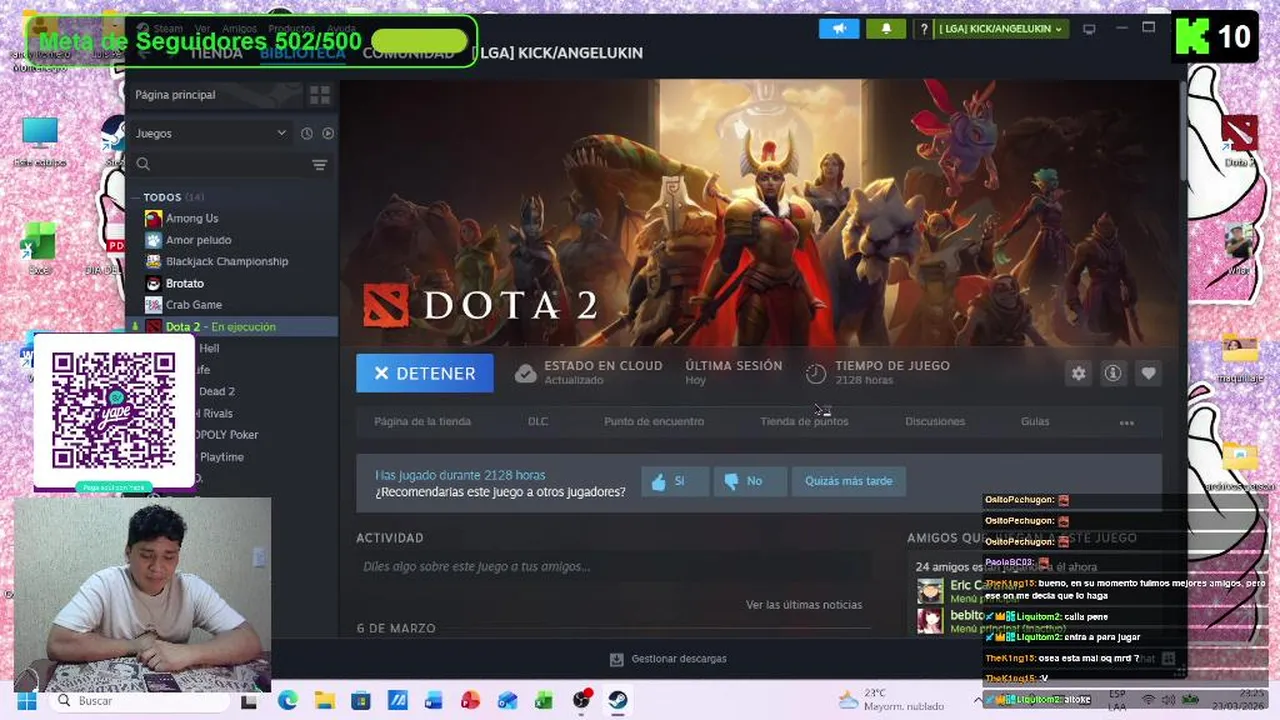Open Steam notifications bell button

886,29
